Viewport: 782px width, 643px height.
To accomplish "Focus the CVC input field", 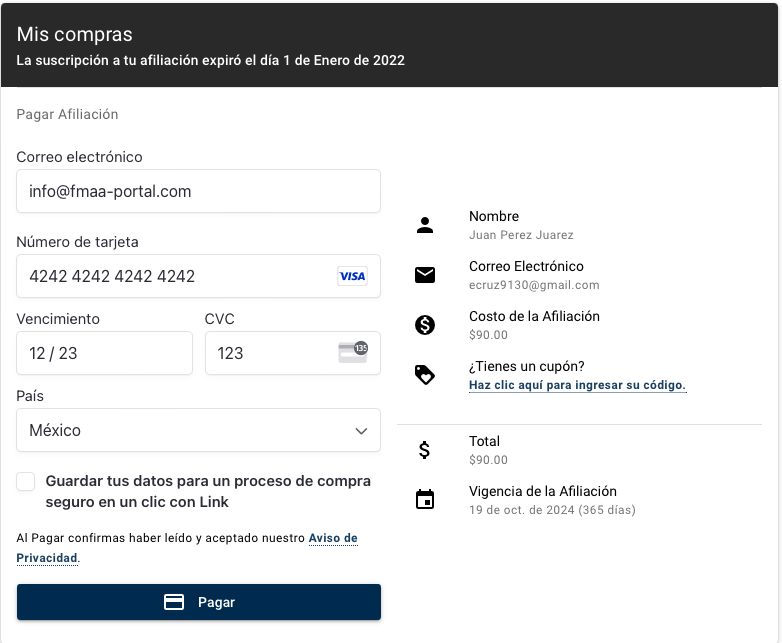I will [x=293, y=353].
